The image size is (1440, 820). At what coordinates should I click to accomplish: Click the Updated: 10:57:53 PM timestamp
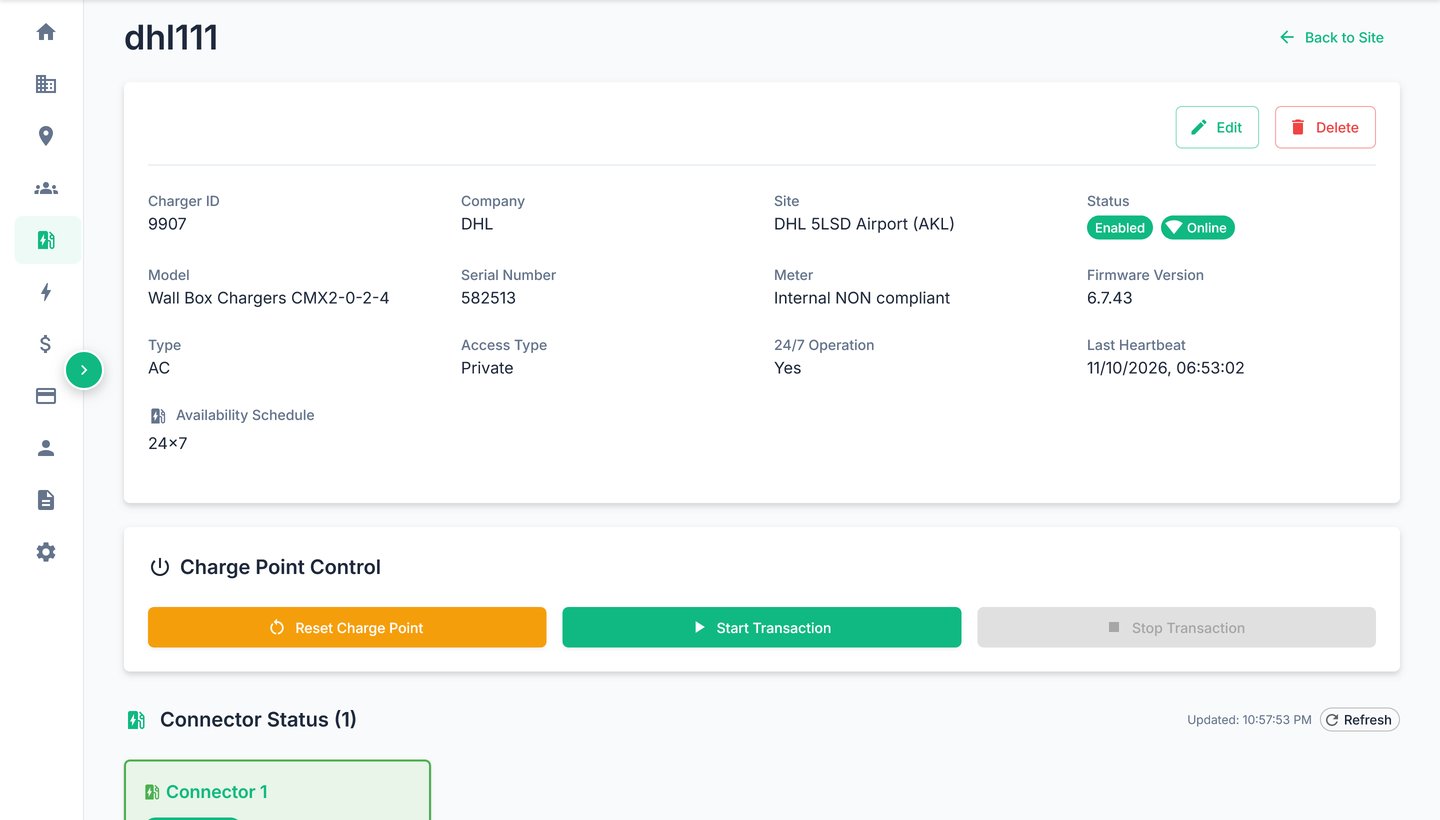(x=1249, y=720)
